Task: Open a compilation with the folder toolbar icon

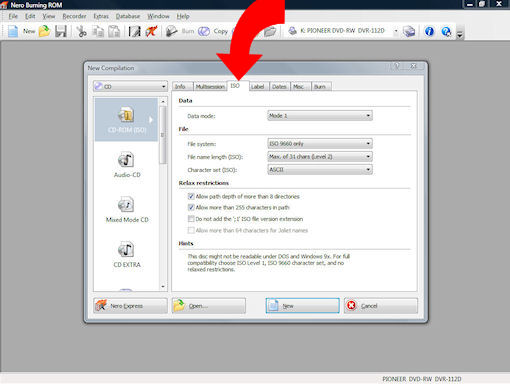Action: (44, 31)
